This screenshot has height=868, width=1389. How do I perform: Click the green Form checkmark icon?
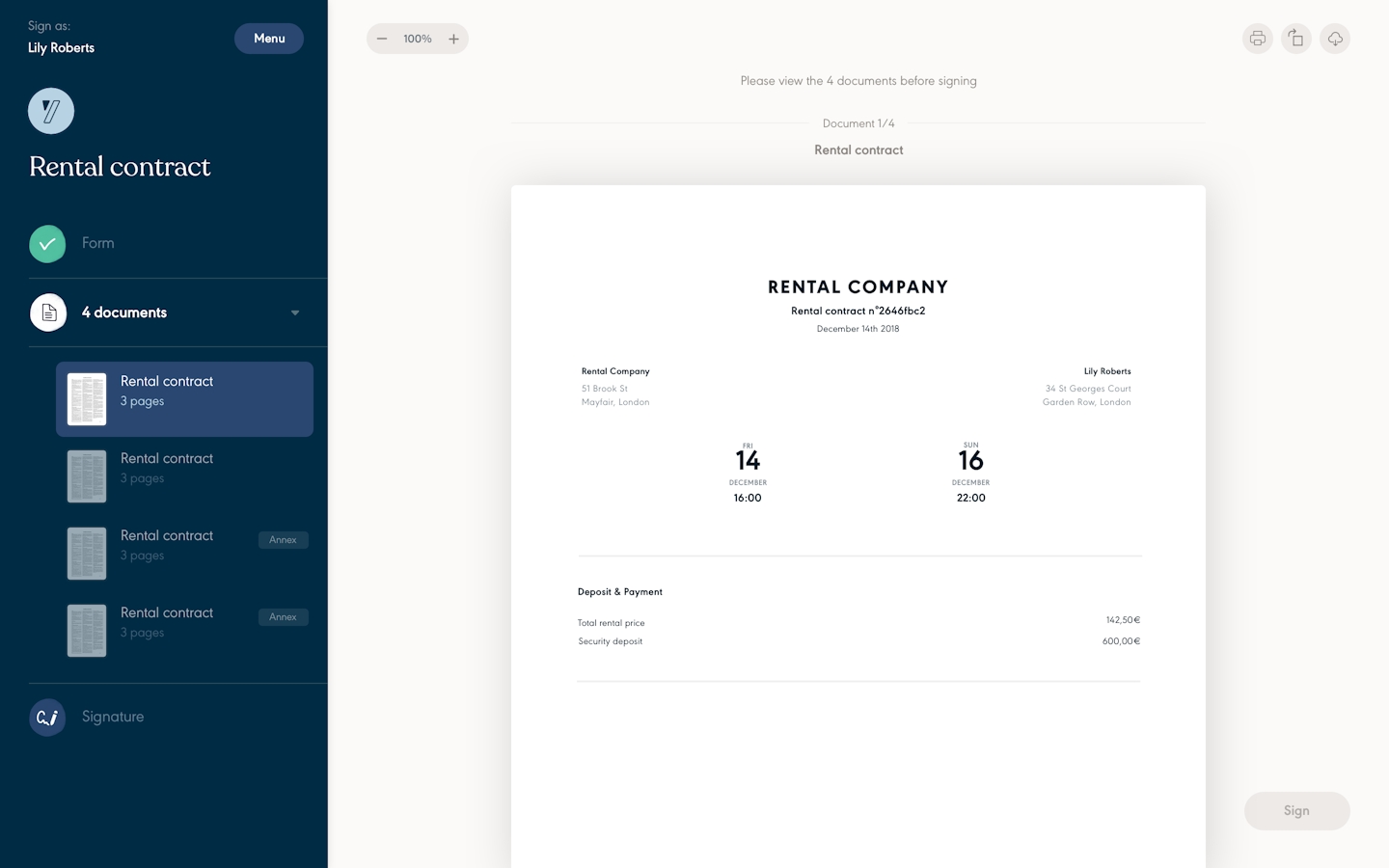pos(47,244)
